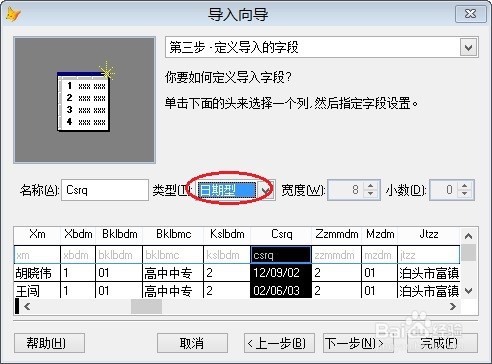Click the 小数 field showing 0
492x364 pixels.
(444, 190)
